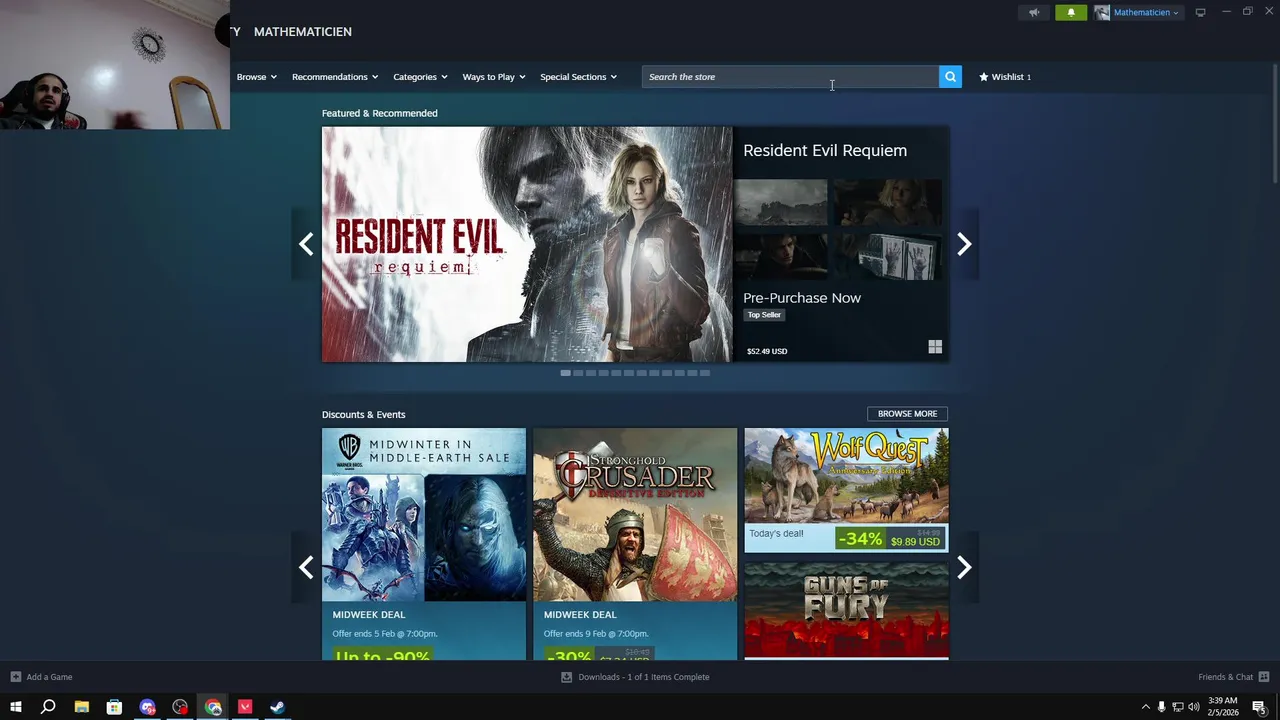Open Discord from the taskbar
This screenshot has width=1280, height=720.
click(147, 707)
